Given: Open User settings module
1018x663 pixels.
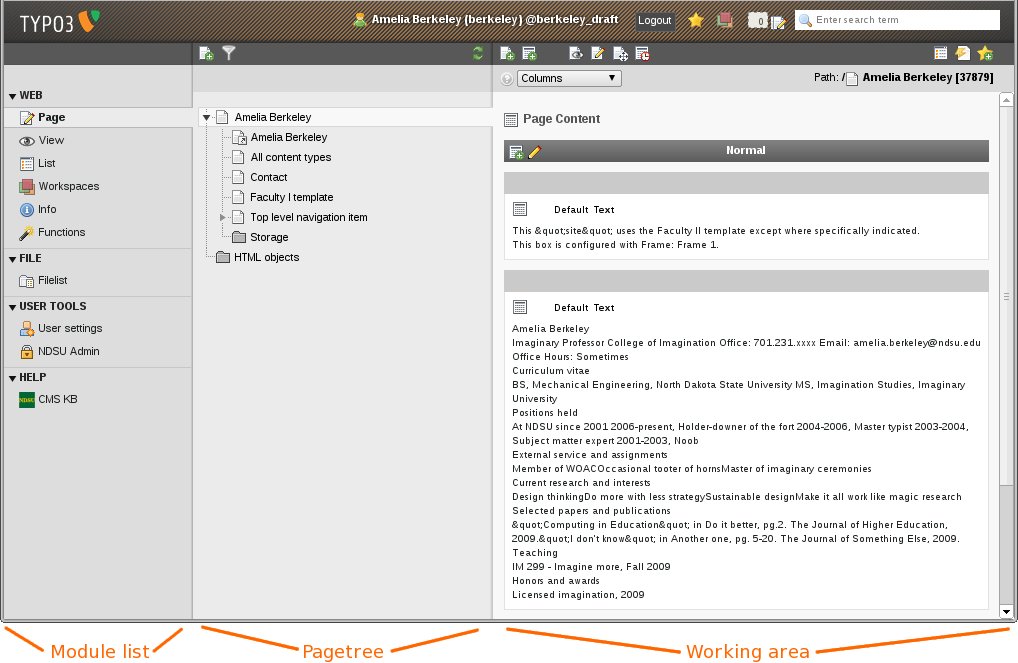Looking at the screenshot, I should [x=69, y=328].
